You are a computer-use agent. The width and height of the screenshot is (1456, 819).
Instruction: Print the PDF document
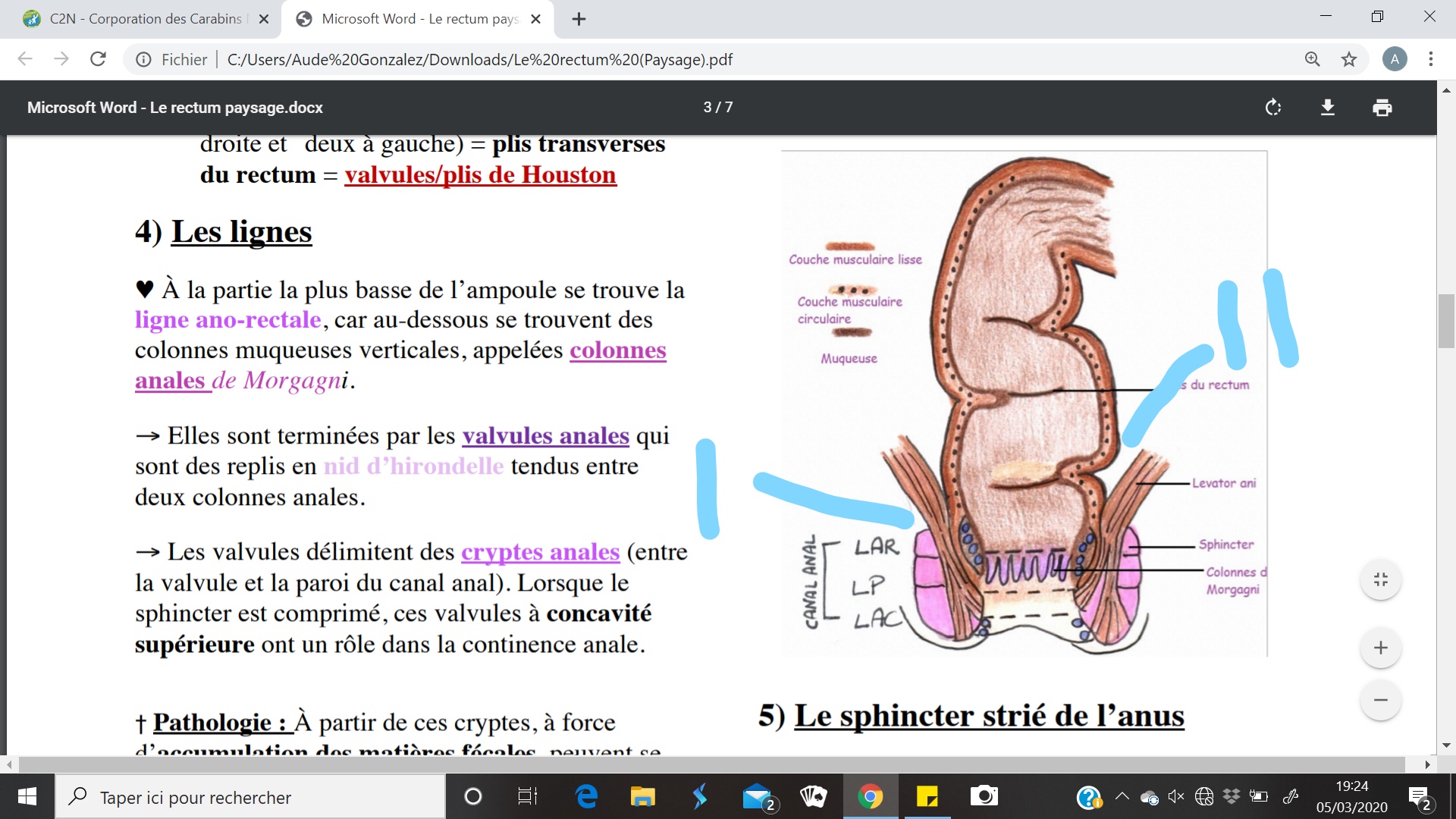[x=1382, y=108]
